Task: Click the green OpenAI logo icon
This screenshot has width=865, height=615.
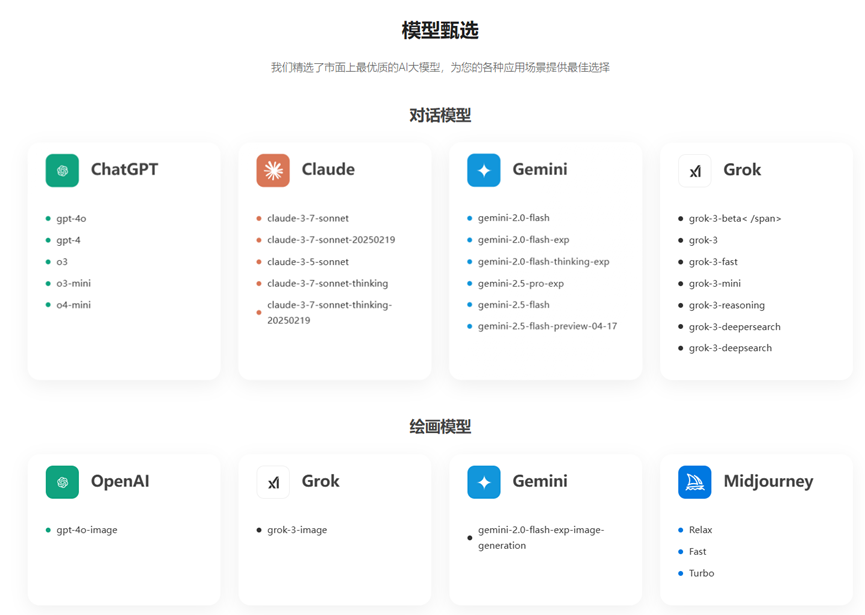Action: [62, 482]
